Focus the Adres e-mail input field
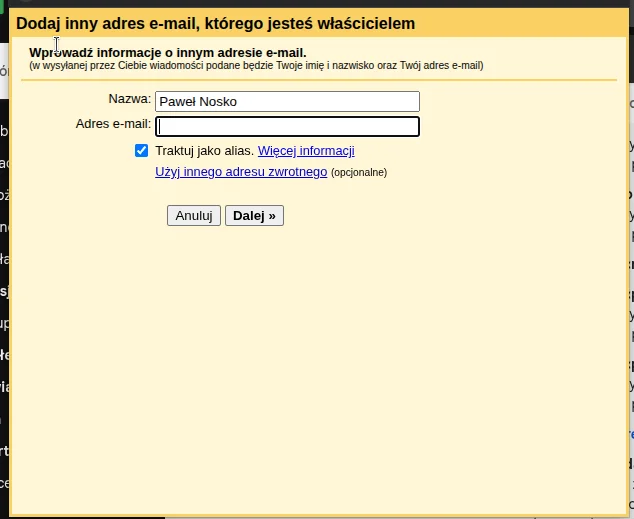This screenshot has width=634, height=519. [287, 127]
